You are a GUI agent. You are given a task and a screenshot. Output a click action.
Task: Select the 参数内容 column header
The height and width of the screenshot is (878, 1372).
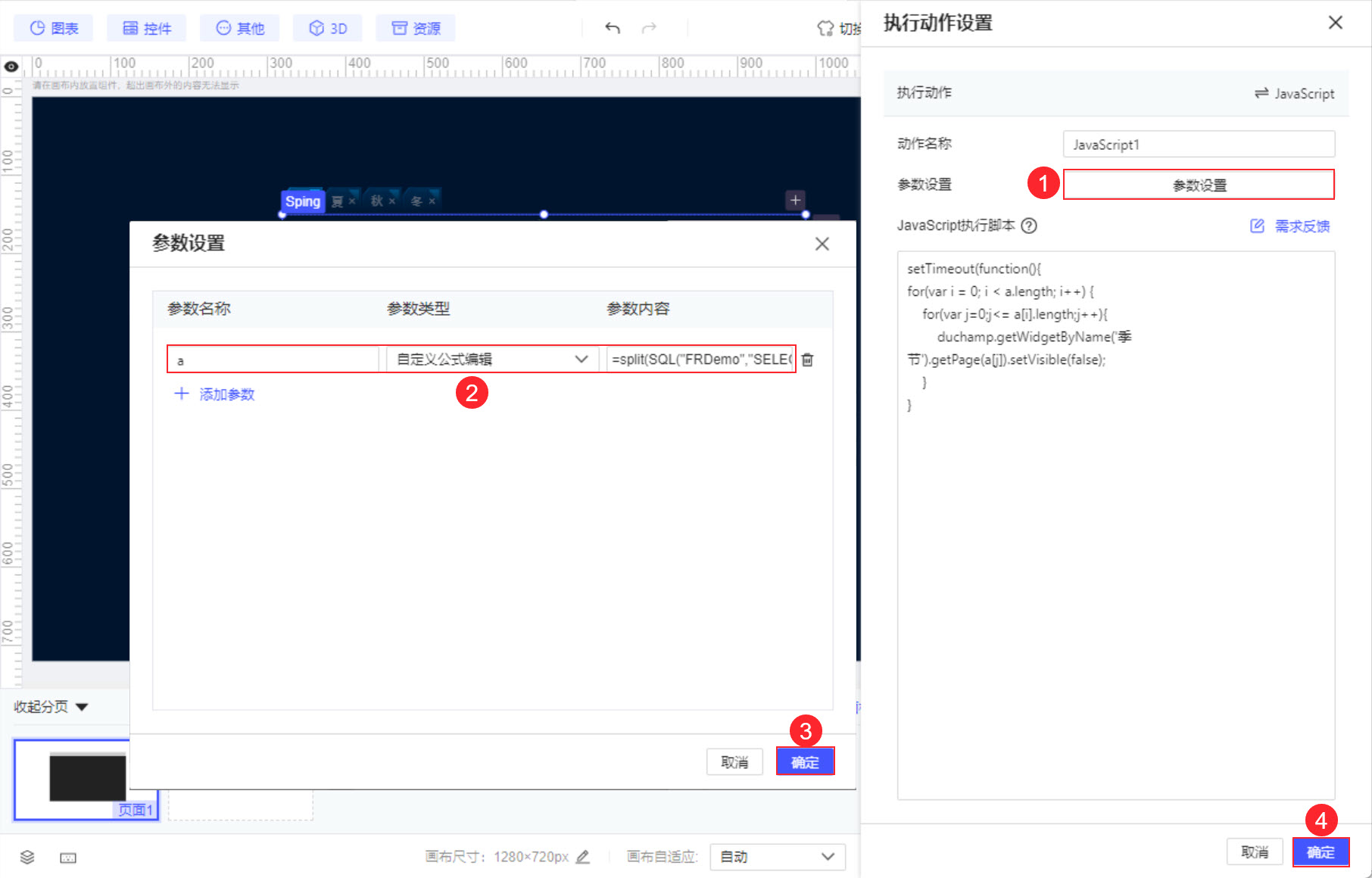click(x=638, y=309)
